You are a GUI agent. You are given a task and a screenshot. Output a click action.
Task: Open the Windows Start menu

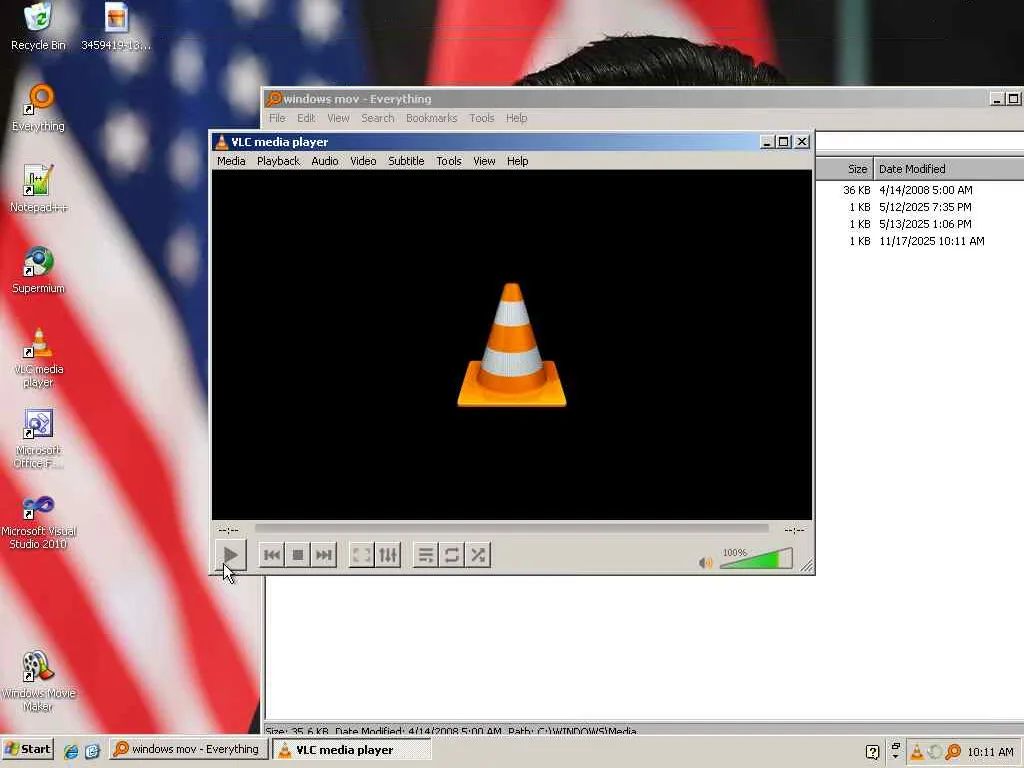click(27, 750)
